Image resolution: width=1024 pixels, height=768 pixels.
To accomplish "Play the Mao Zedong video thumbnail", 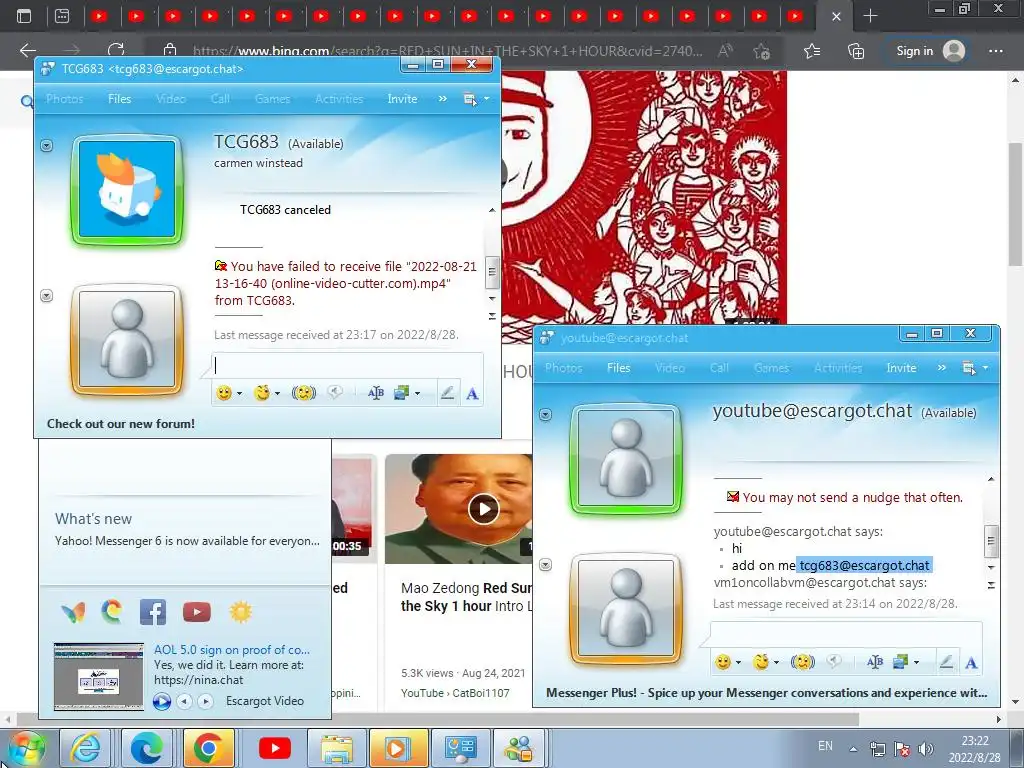I will tap(483, 509).
